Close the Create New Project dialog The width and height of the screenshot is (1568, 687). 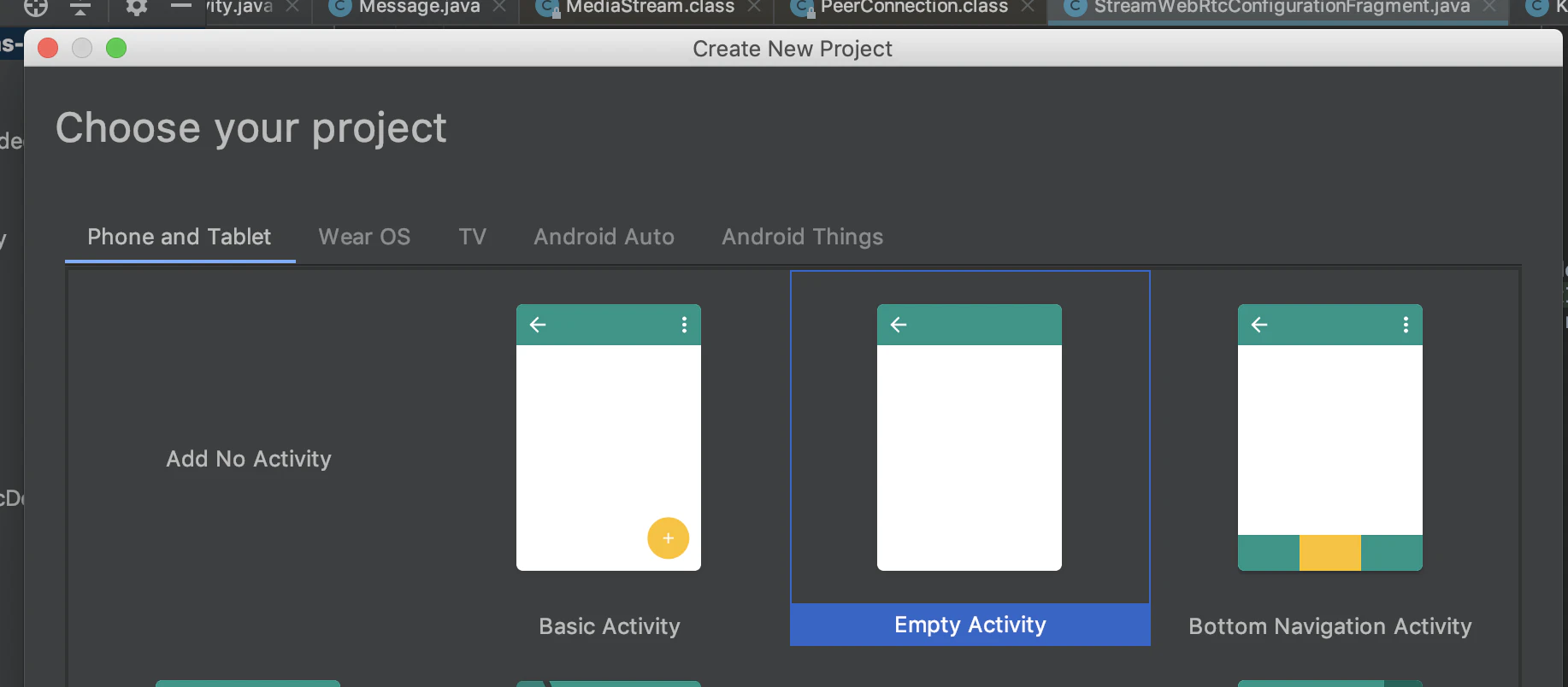[48, 48]
